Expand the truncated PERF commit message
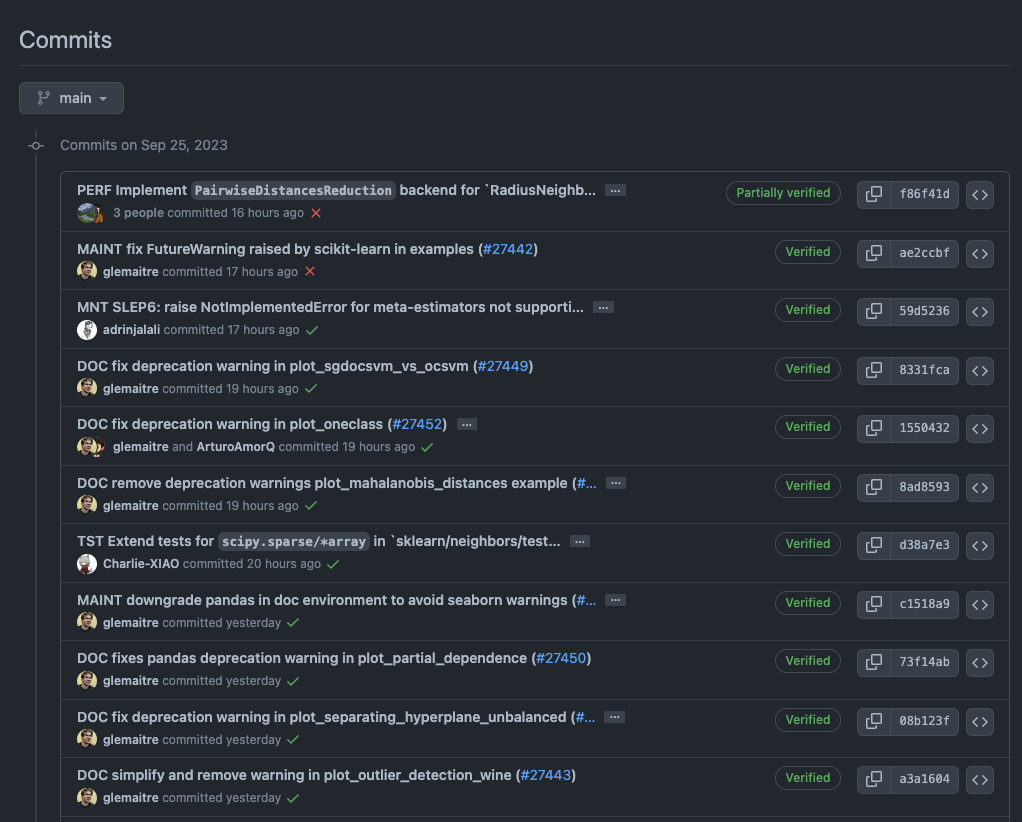 point(615,190)
